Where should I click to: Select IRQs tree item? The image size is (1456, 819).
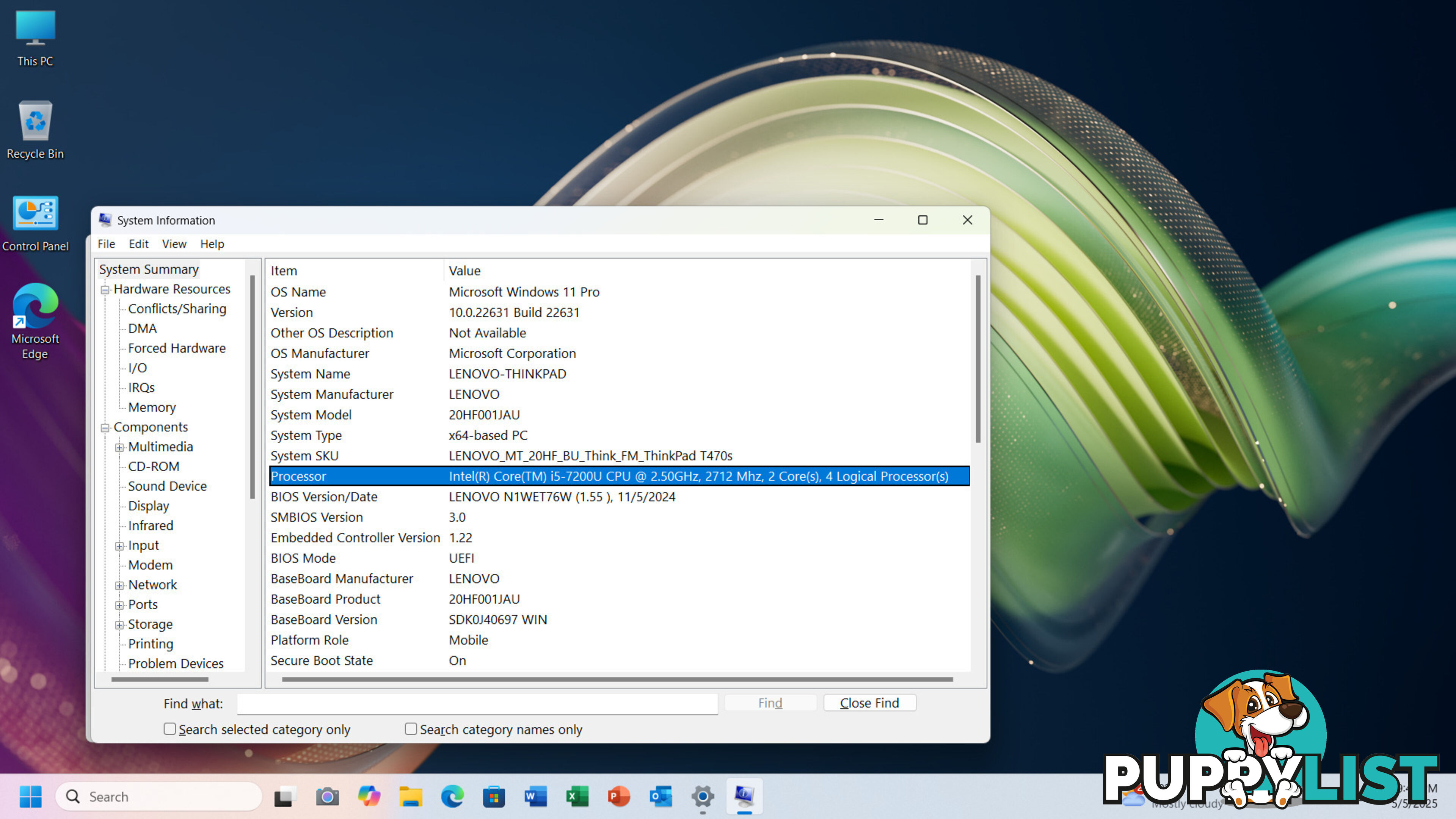pyautogui.click(x=141, y=388)
